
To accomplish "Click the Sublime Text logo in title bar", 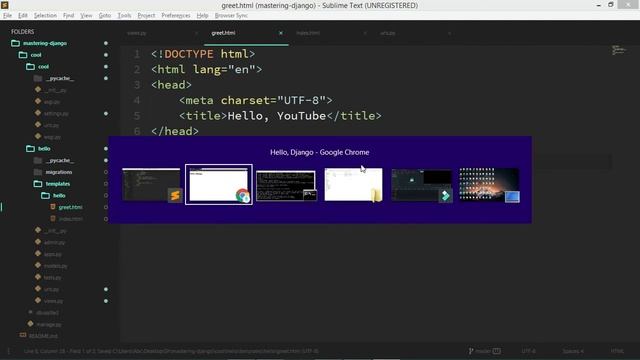I will point(4,5).
